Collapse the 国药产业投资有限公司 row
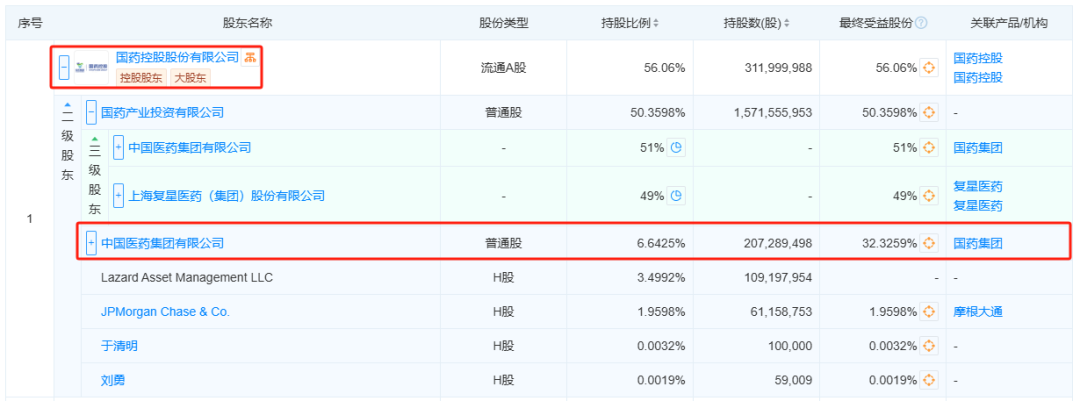 click(x=91, y=112)
